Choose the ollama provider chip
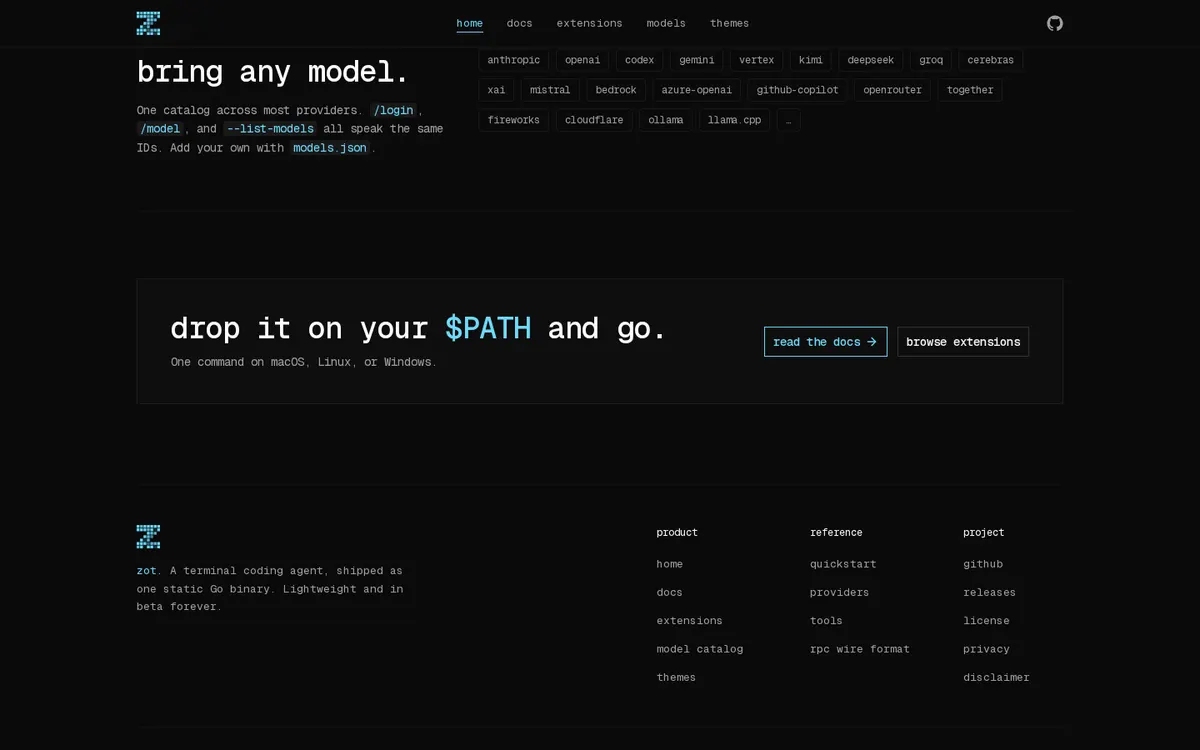 coord(666,120)
